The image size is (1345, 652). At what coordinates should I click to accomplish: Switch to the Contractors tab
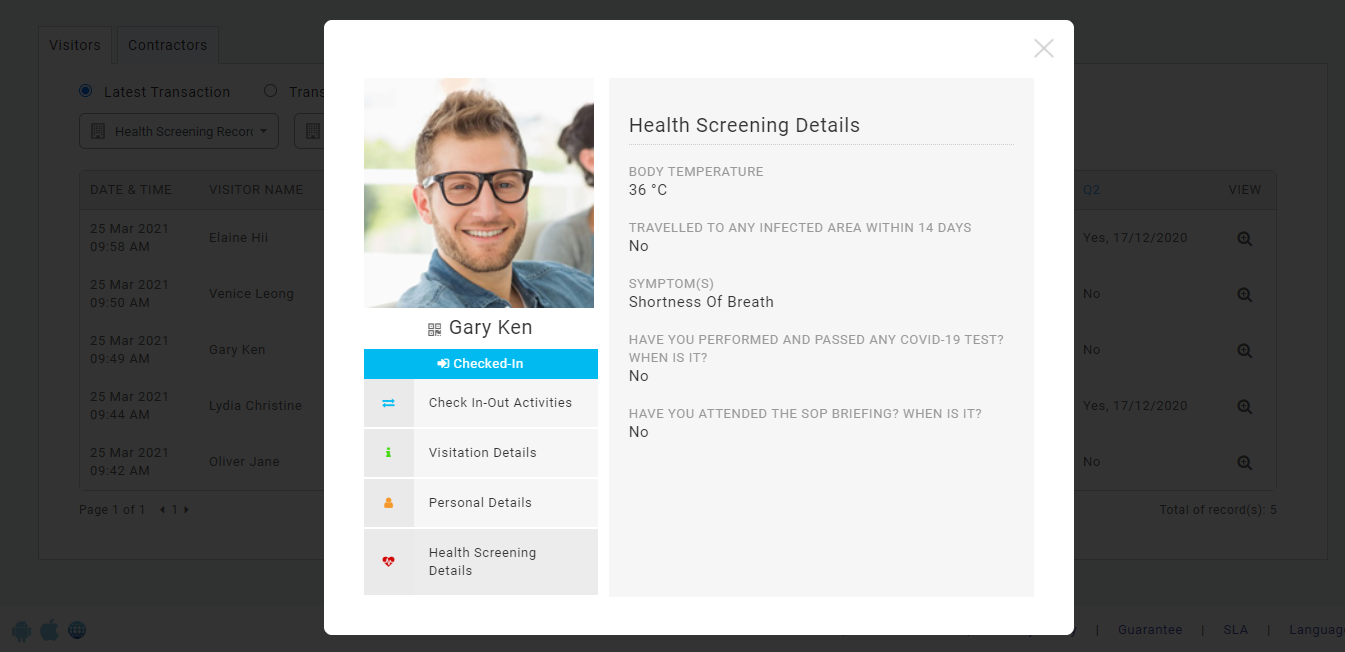168,45
